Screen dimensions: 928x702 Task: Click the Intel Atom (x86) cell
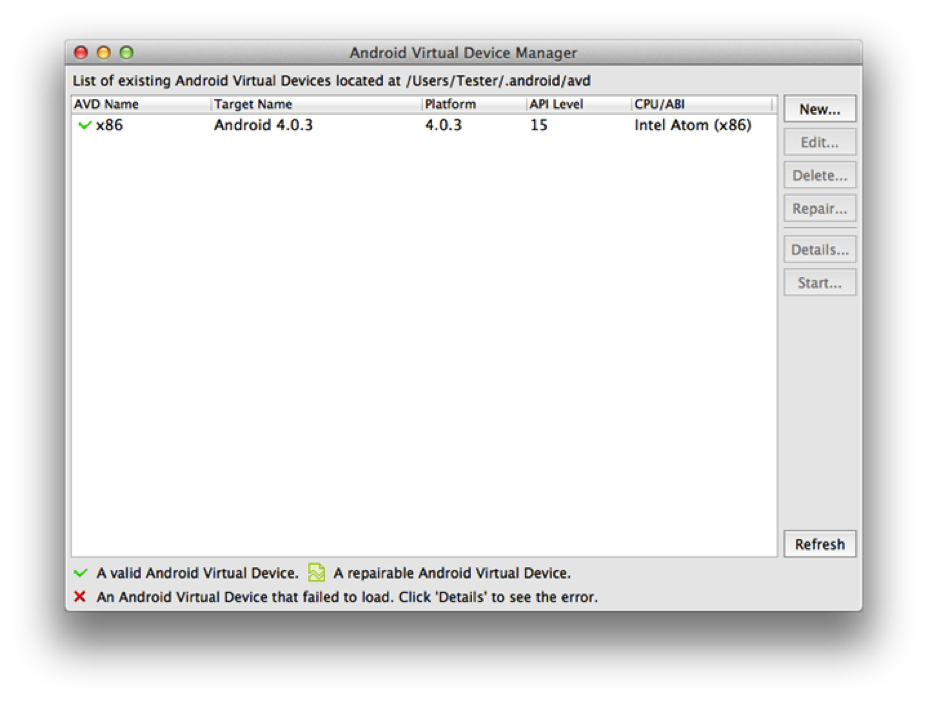pyautogui.click(x=692, y=126)
